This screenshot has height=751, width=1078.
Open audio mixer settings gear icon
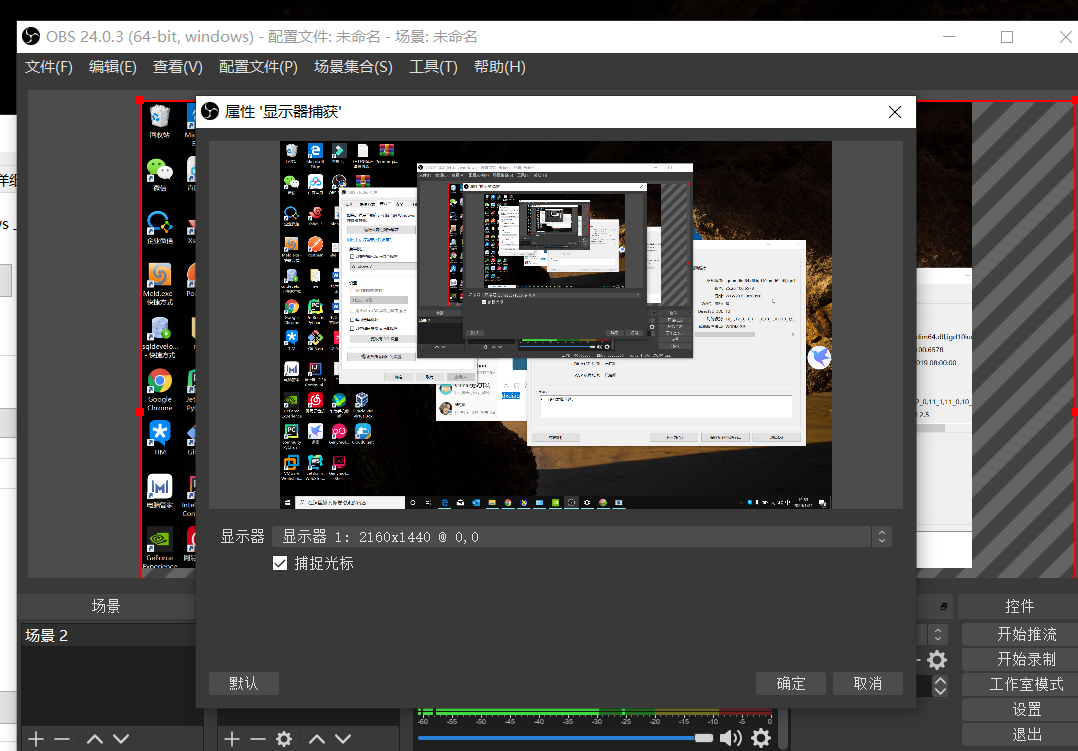(x=761, y=739)
